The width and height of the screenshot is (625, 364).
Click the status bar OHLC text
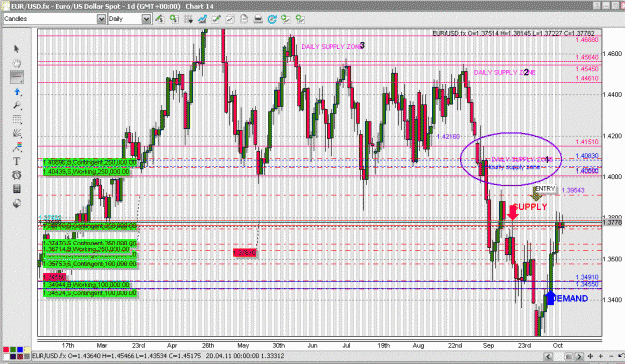tap(158, 356)
